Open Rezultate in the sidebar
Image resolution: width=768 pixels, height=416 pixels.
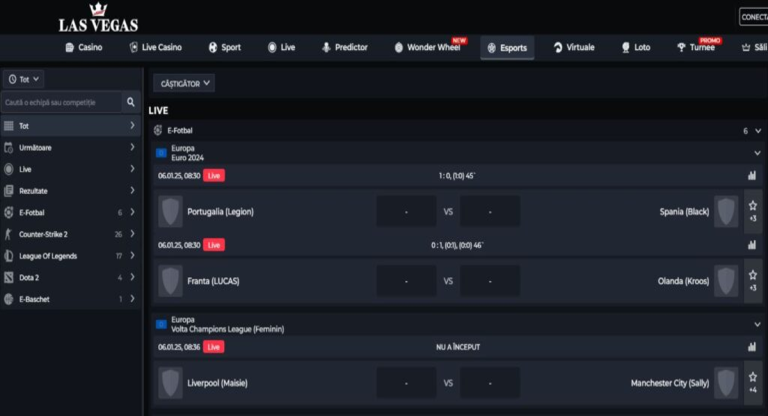pyautogui.click(x=71, y=191)
